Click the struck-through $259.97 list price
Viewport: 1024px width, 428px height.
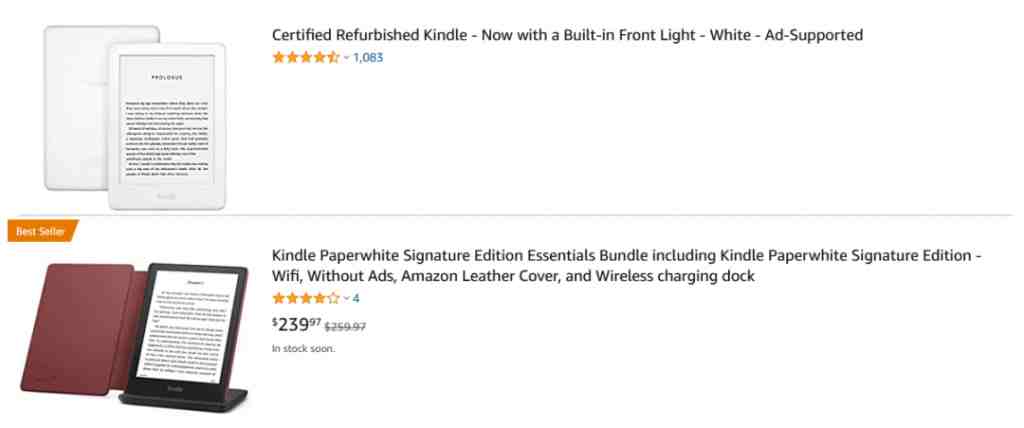[345, 327]
